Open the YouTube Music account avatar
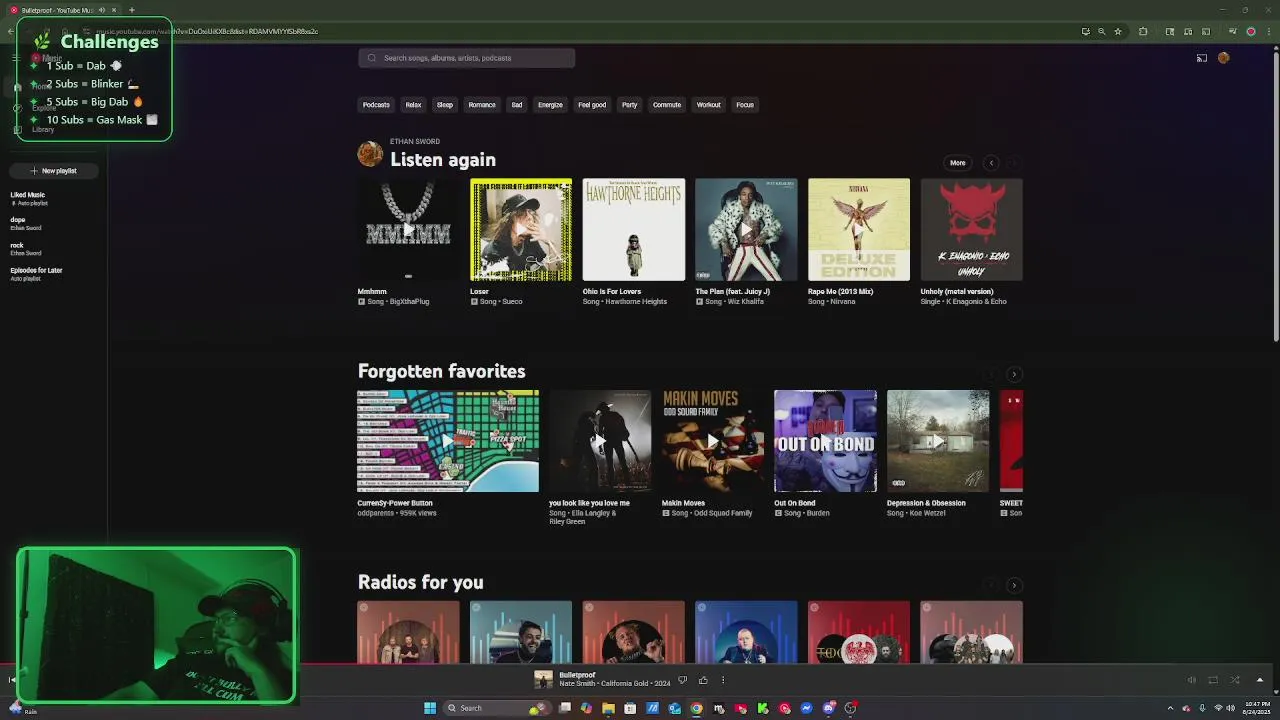This screenshot has width=1280, height=720. 1224,58
